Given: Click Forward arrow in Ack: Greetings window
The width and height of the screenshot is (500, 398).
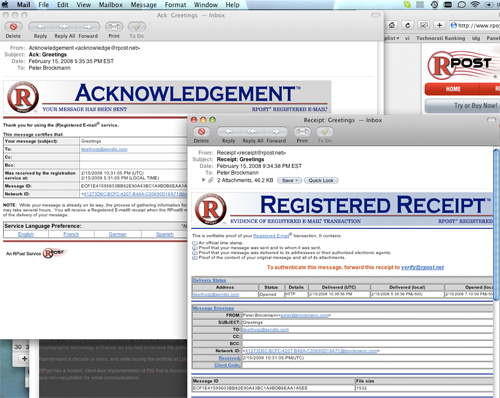Looking at the screenshot, I should click(x=88, y=27).
